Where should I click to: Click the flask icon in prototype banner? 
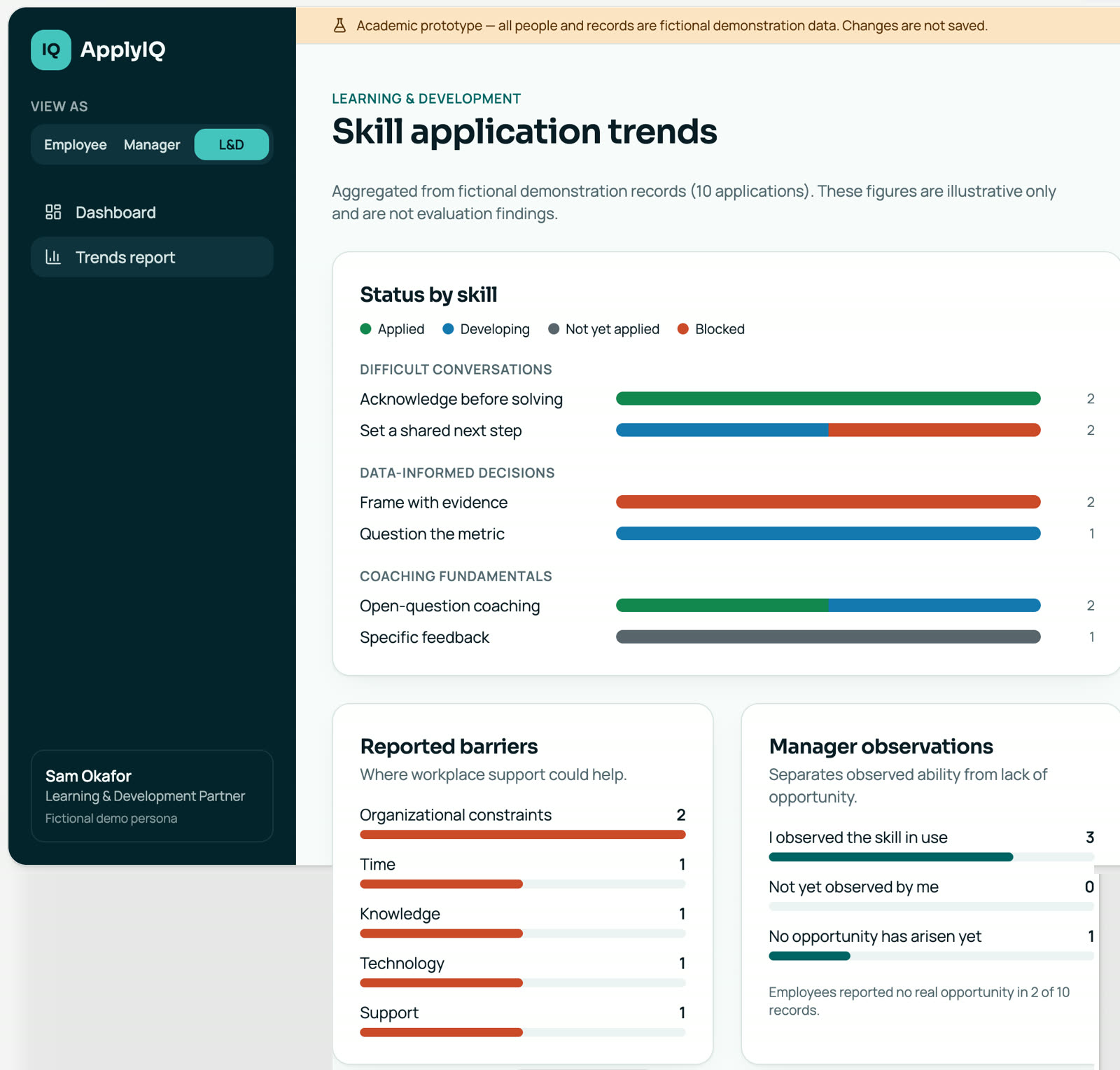click(339, 26)
